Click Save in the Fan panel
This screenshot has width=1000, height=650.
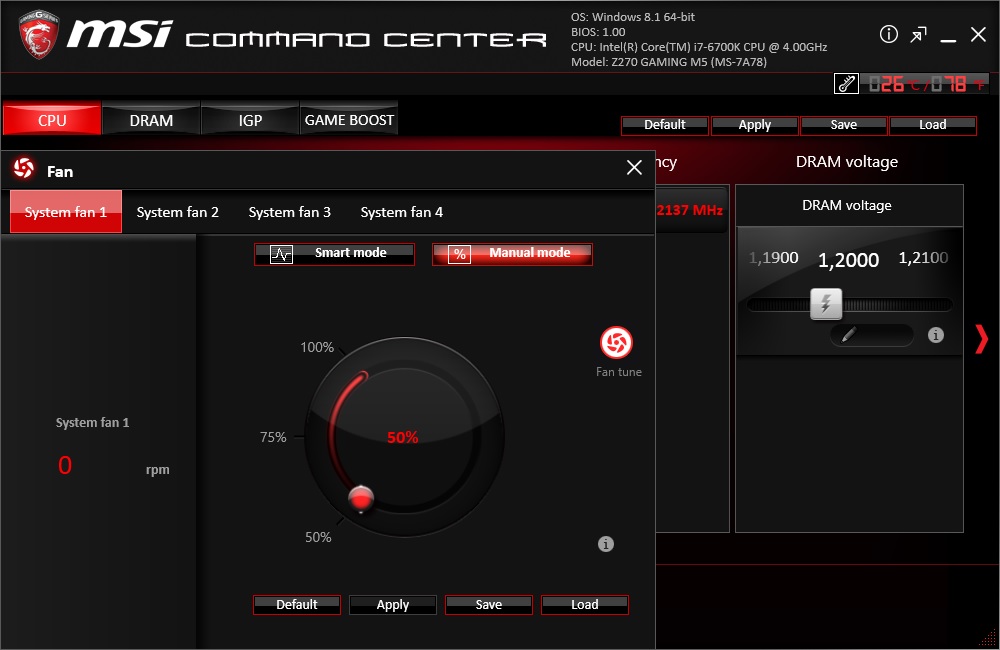489,605
